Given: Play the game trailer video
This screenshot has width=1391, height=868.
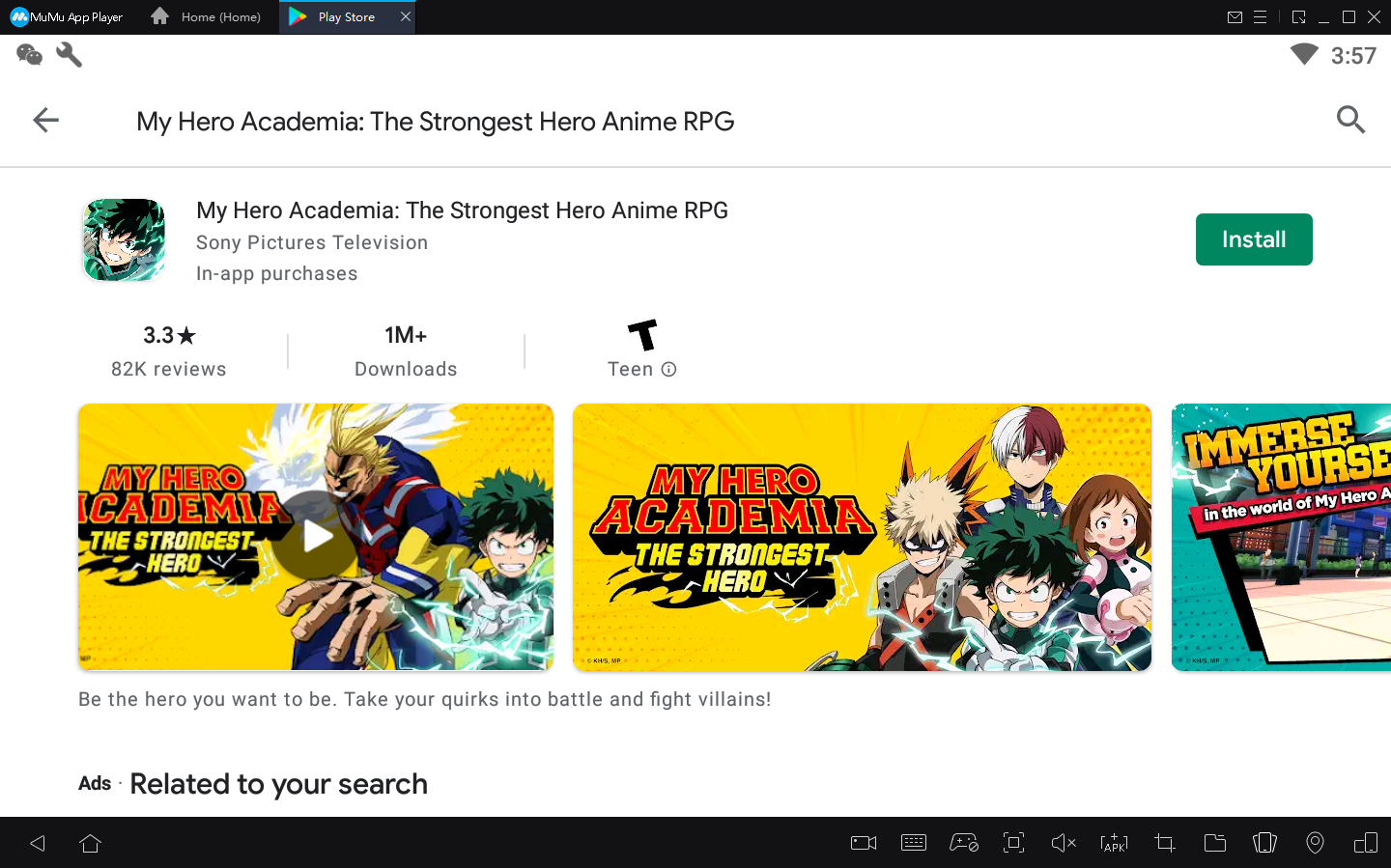Looking at the screenshot, I should [316, 536].
